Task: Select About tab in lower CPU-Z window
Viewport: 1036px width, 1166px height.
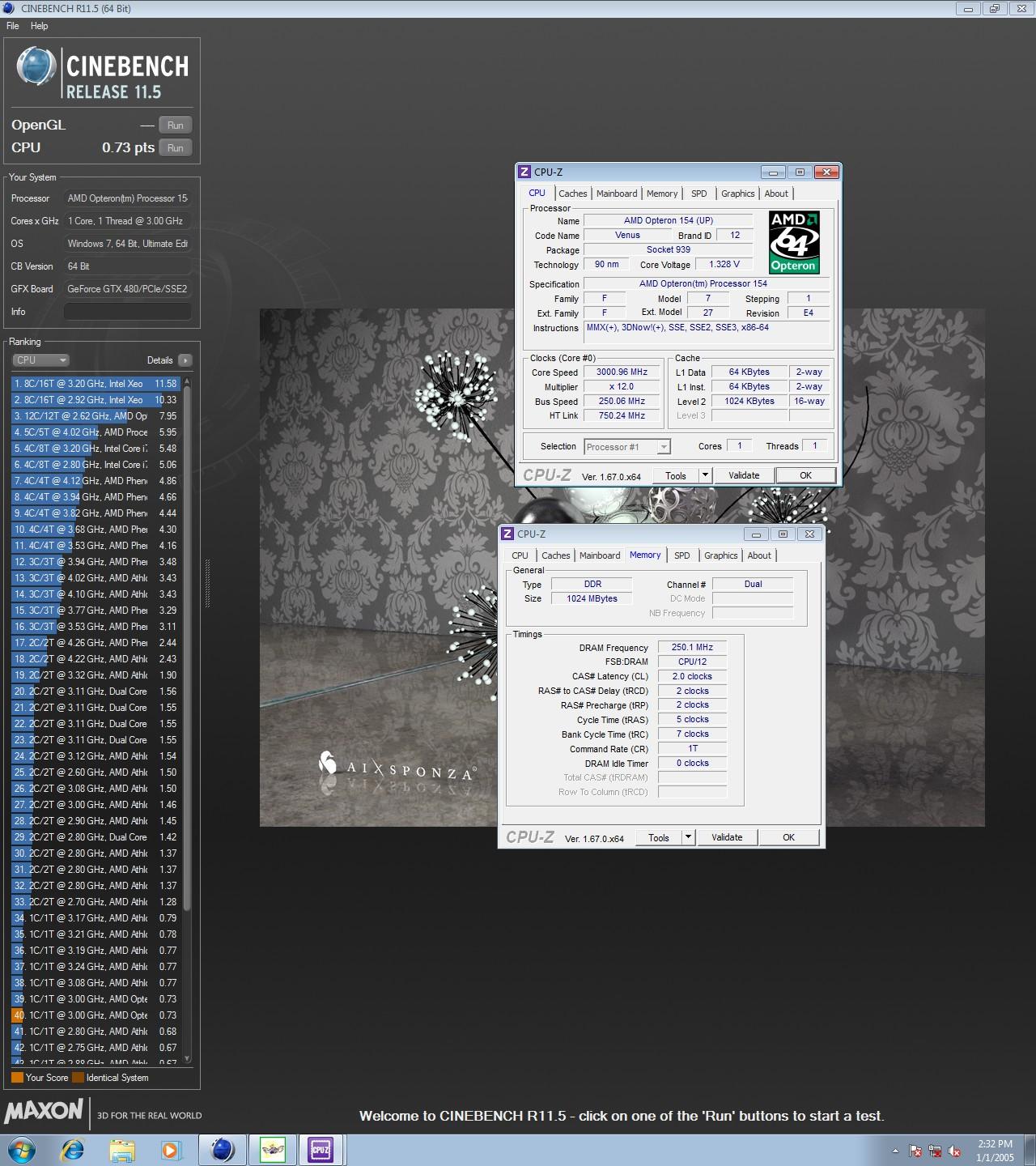Action: click(759, 555)
